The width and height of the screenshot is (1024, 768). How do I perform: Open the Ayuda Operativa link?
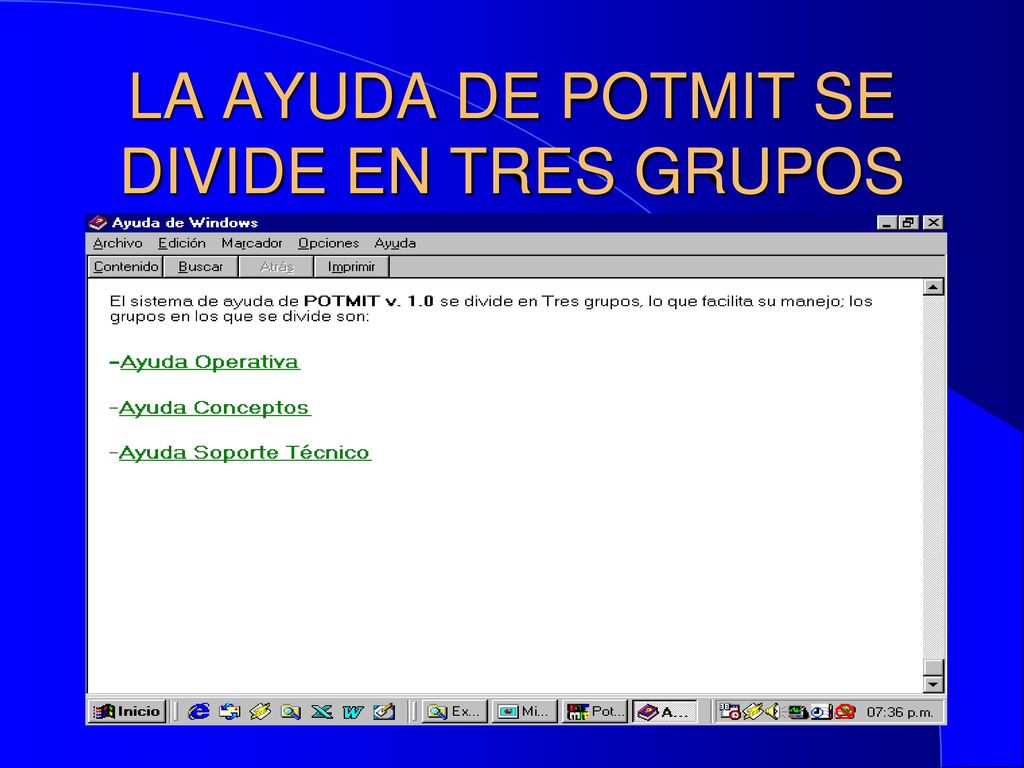pos(210,362)
